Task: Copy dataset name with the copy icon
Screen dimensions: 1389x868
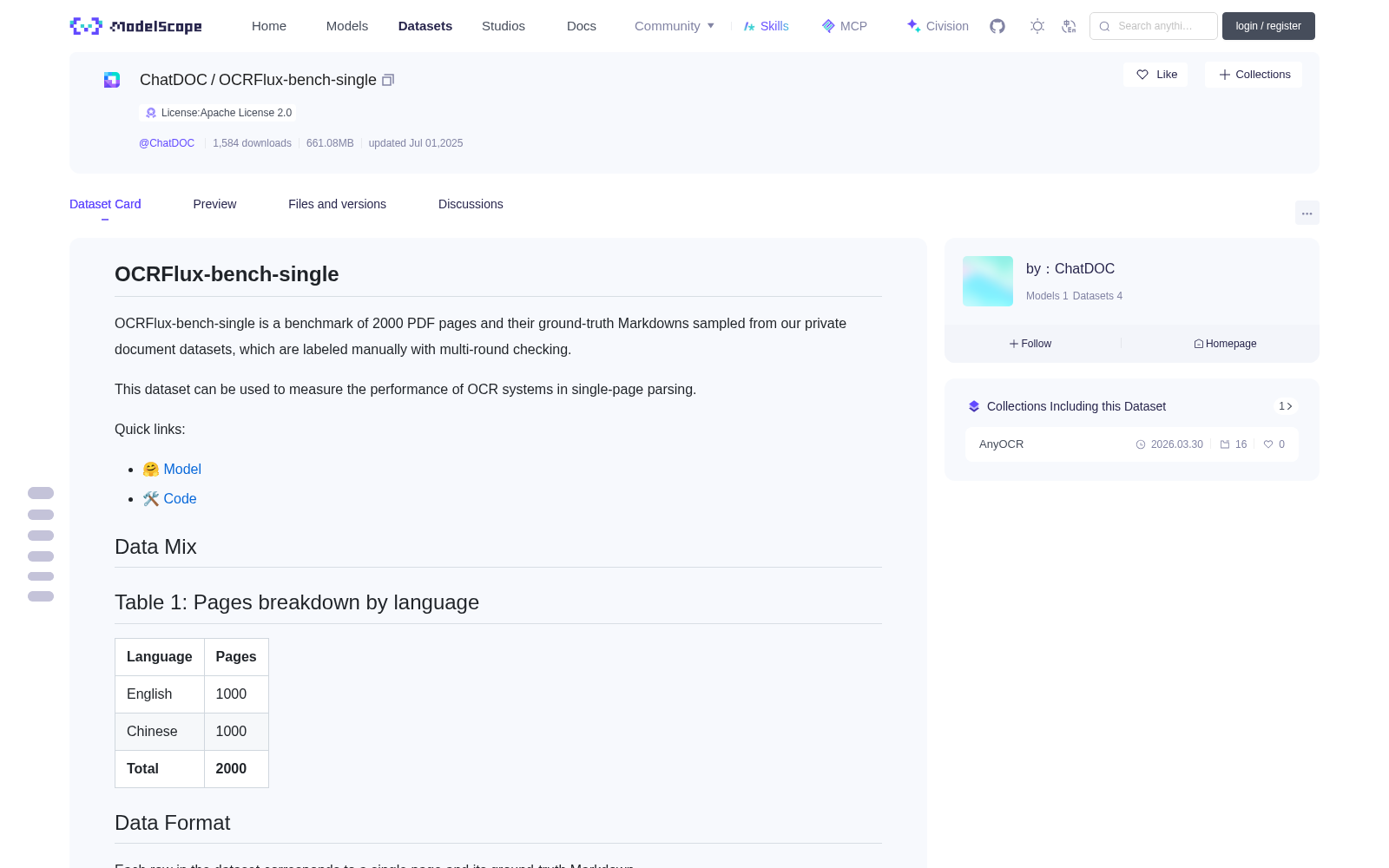Action: coord(388,80)
